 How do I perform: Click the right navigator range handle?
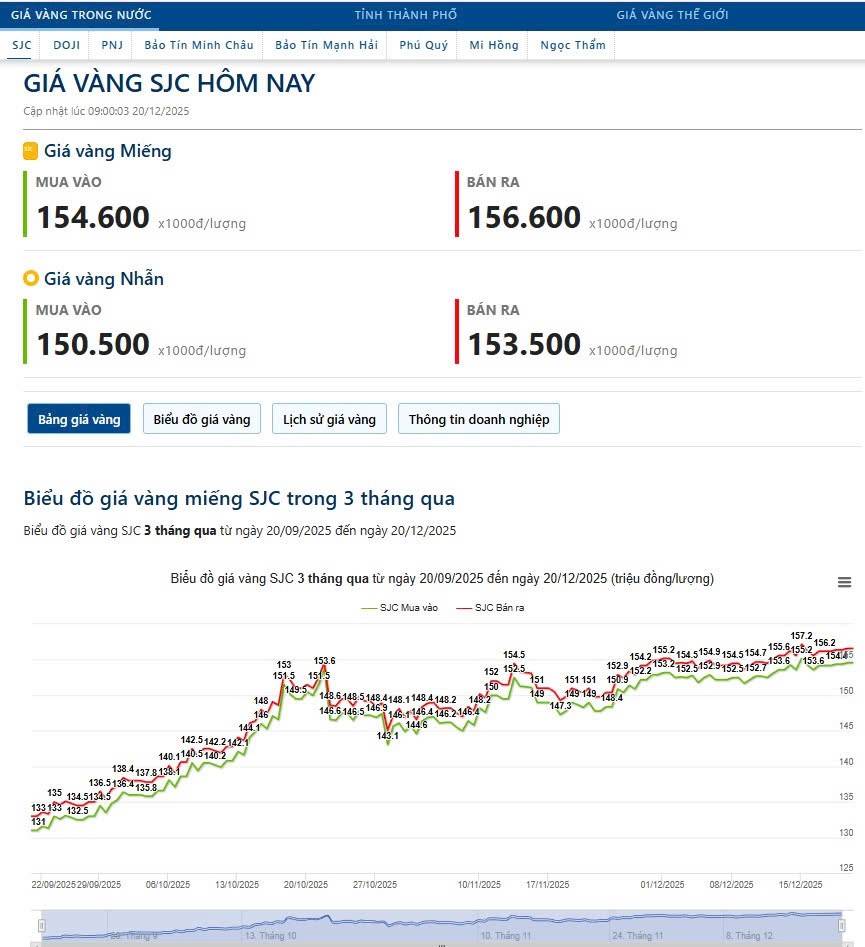pyautogui.click(x=841, y=926)
